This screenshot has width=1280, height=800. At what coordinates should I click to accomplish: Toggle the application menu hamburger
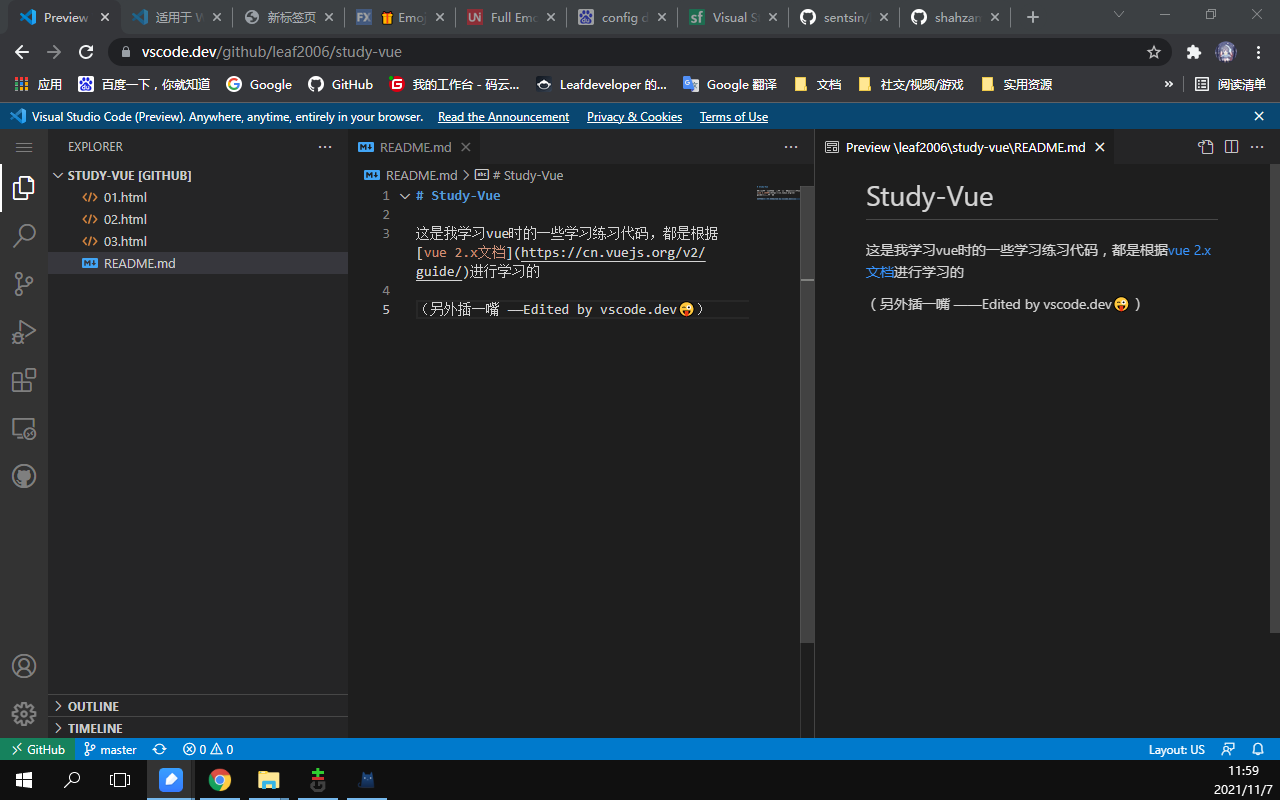(24, 147)
